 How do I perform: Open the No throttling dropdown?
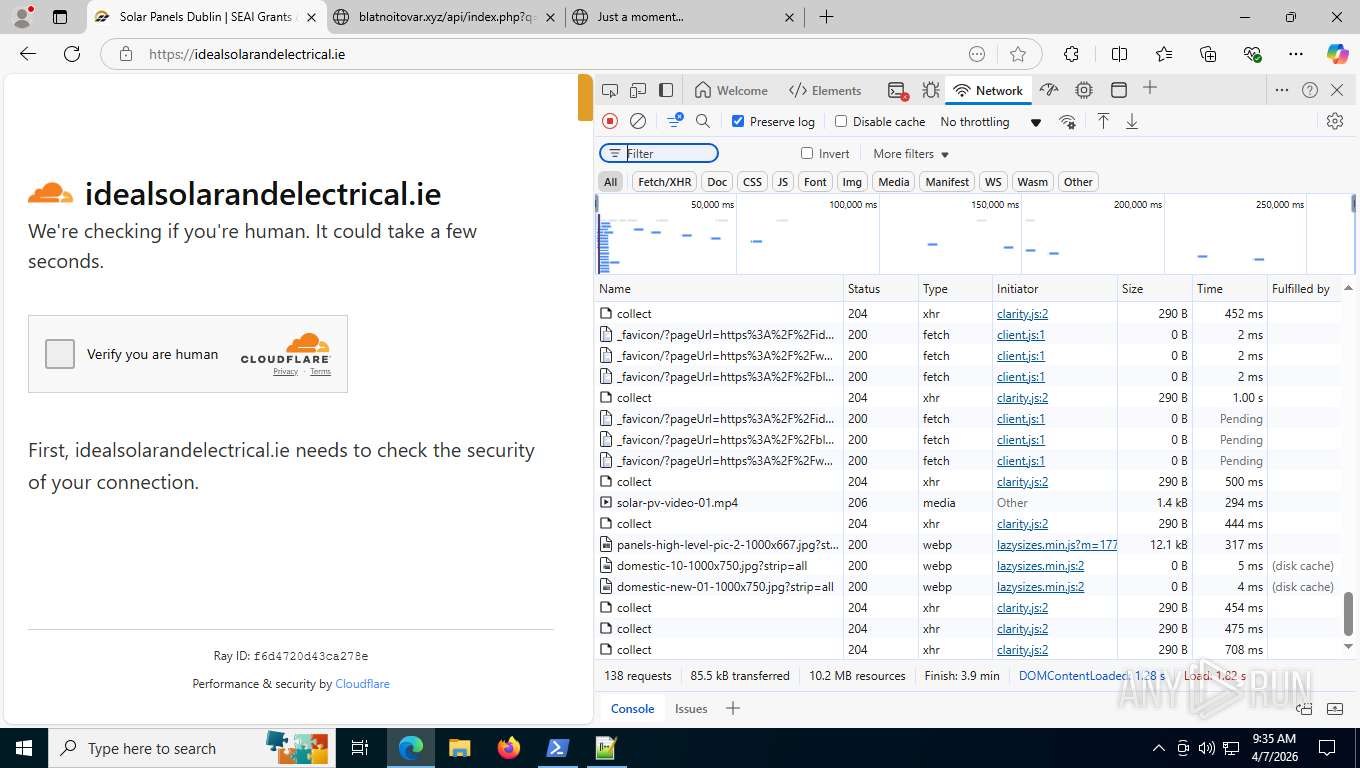pos(991,121)
